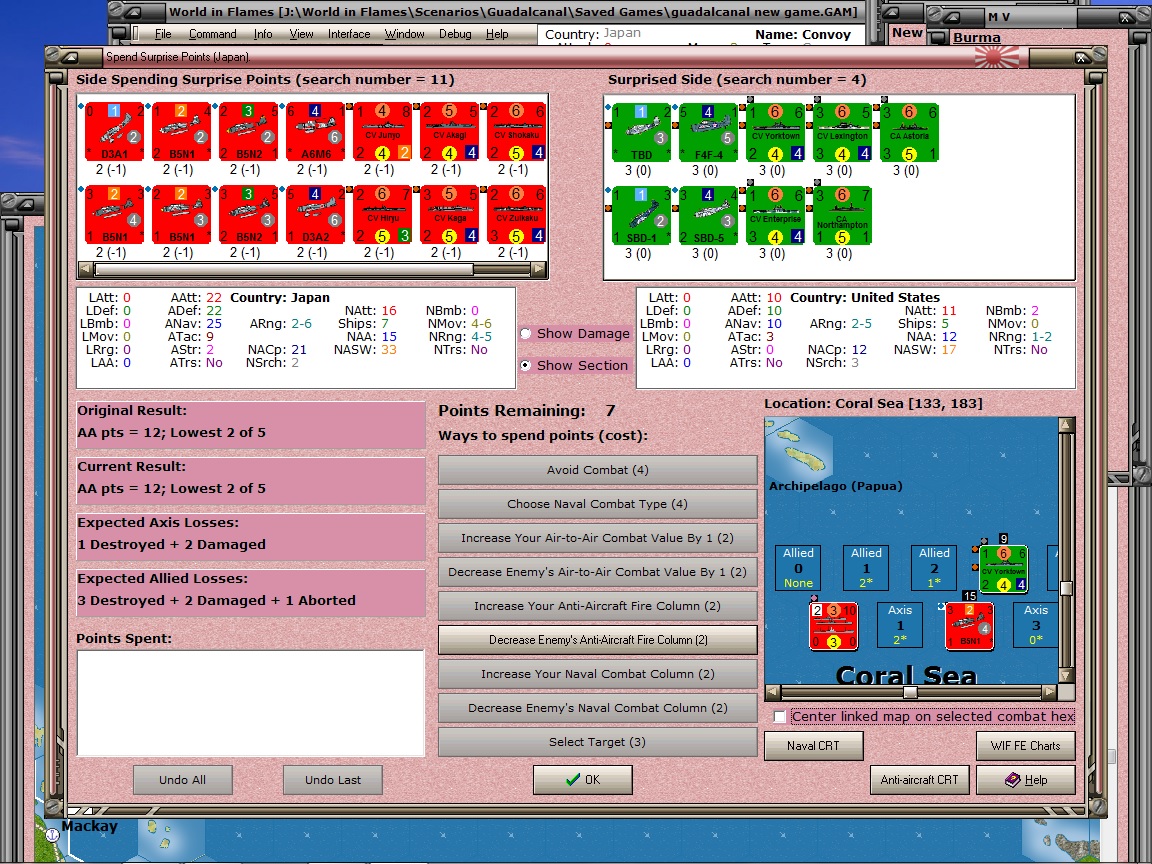Select the Show Damage radio button

click(x=526, y=334)
